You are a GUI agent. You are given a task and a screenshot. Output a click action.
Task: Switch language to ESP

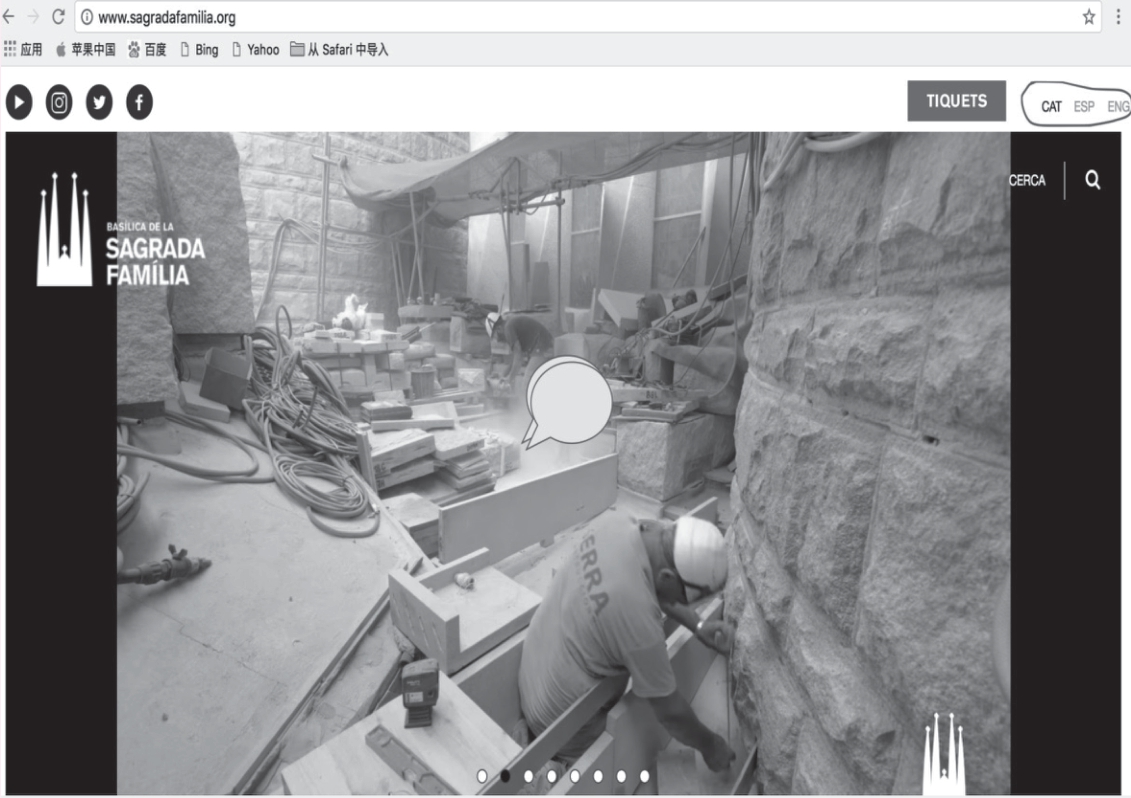tap(1084, 106)
